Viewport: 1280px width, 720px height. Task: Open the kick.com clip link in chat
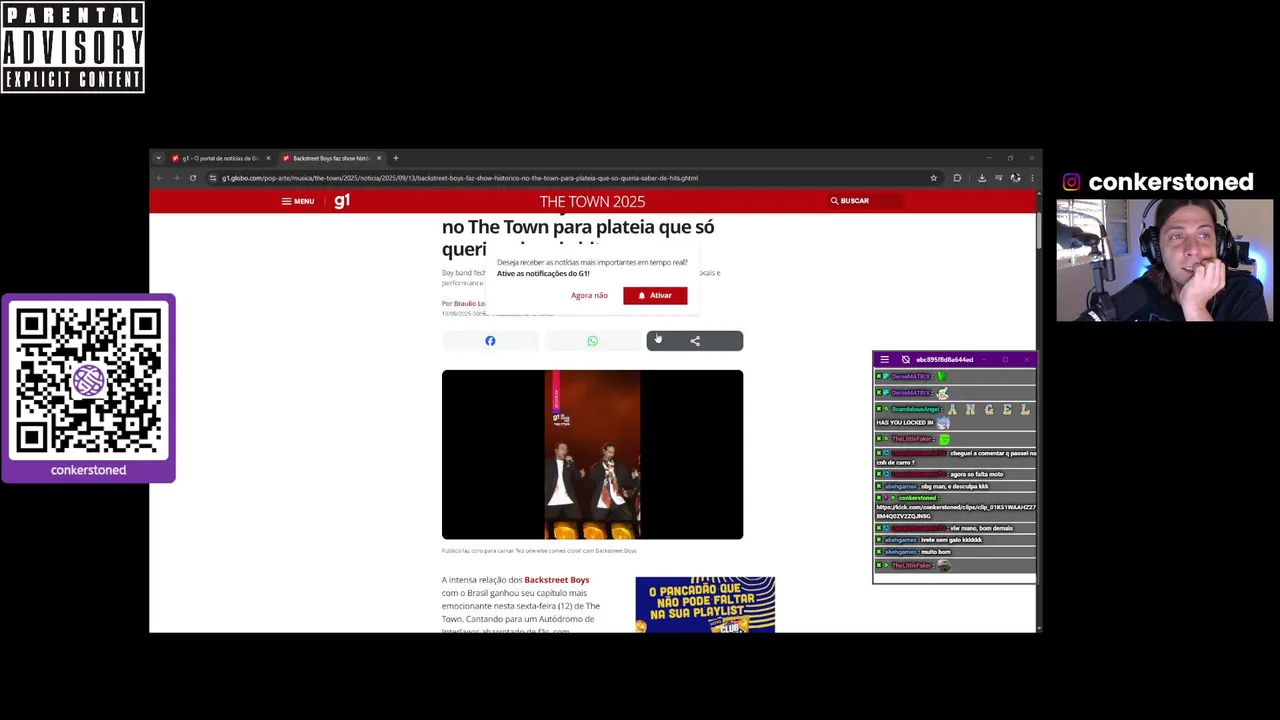(956, 511)
